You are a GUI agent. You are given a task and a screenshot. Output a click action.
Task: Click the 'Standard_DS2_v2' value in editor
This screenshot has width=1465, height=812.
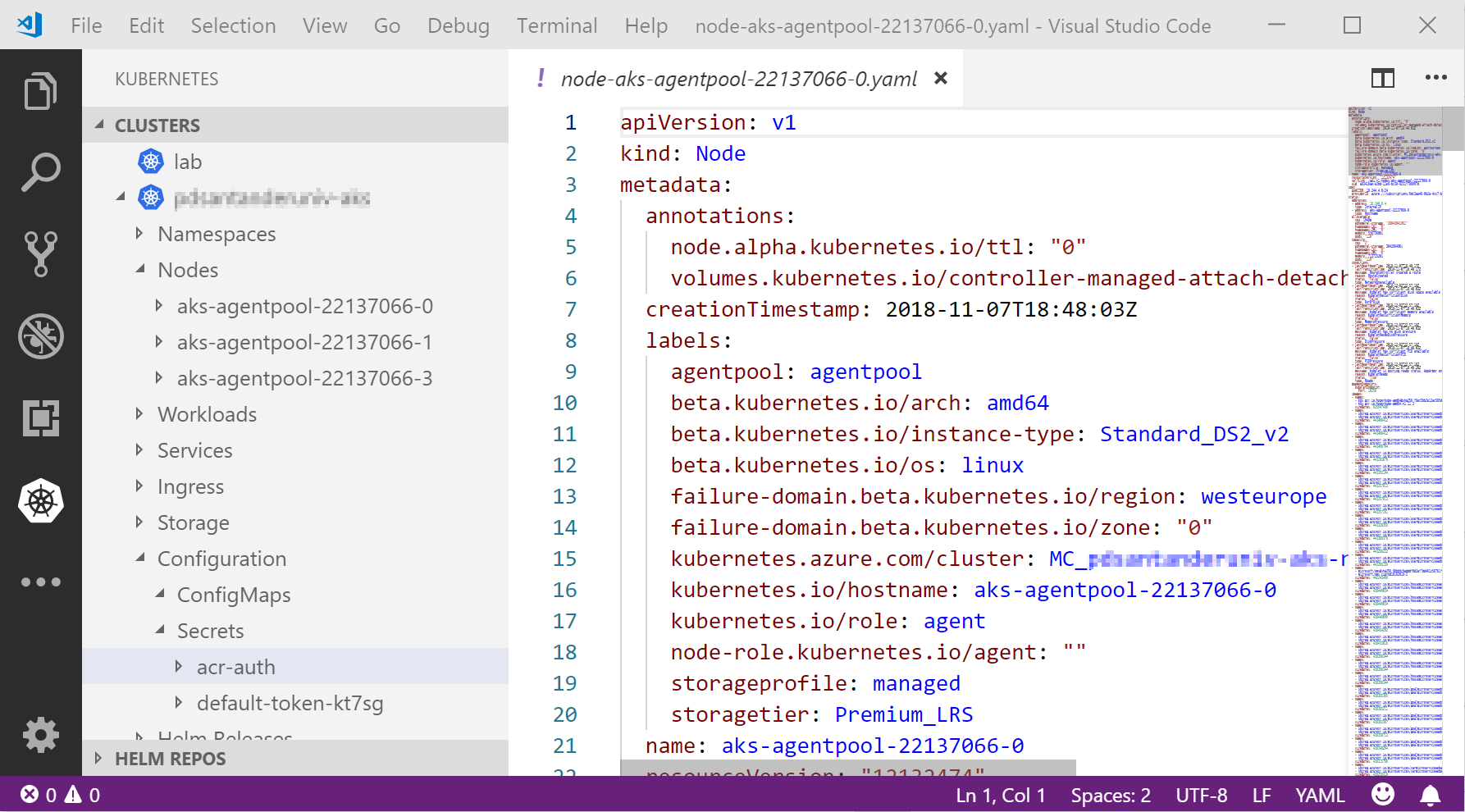pyautogui.click(x=1194, y=434)
